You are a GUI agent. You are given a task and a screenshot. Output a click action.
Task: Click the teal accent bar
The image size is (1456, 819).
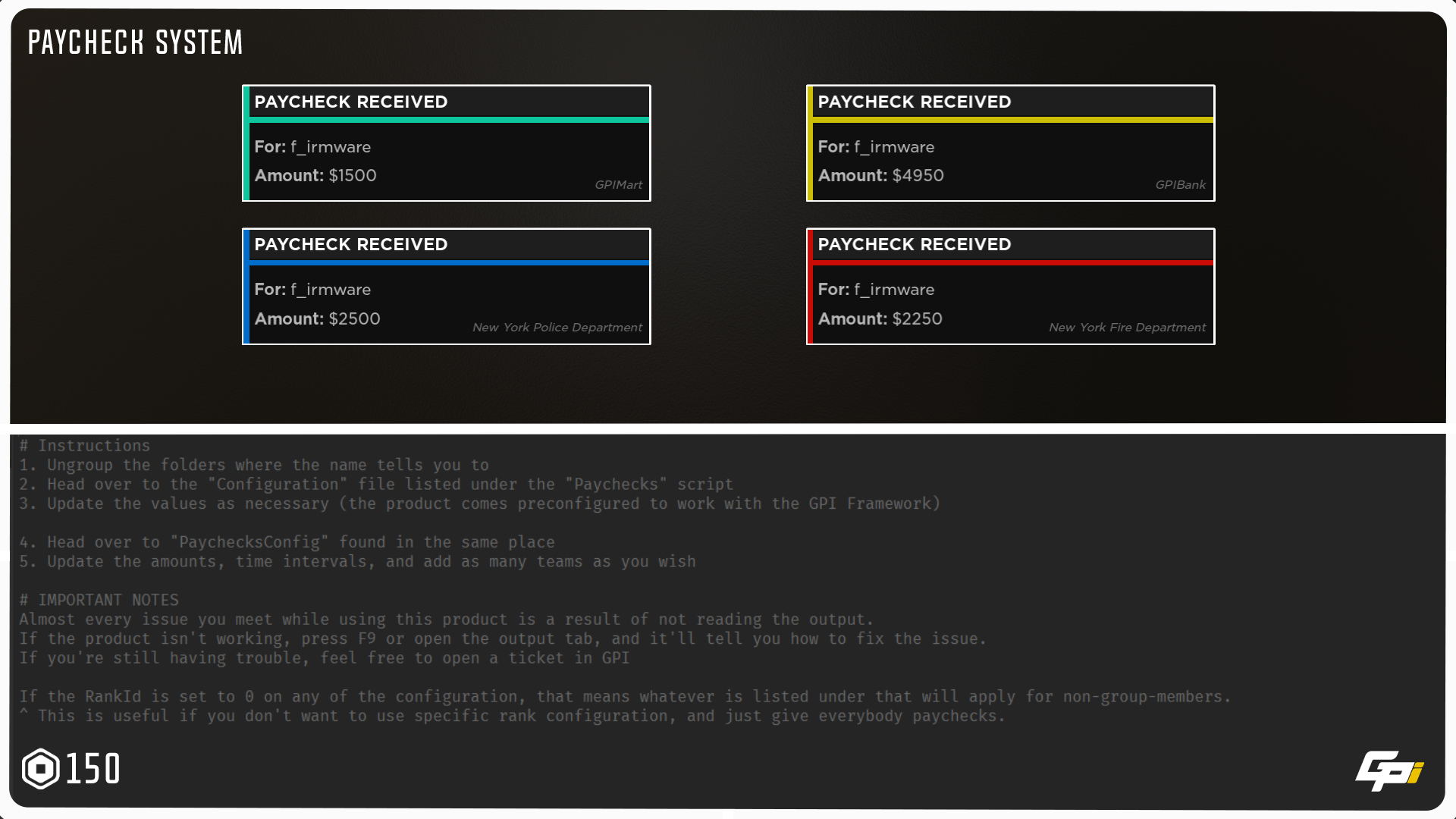[x=447, y=120]
